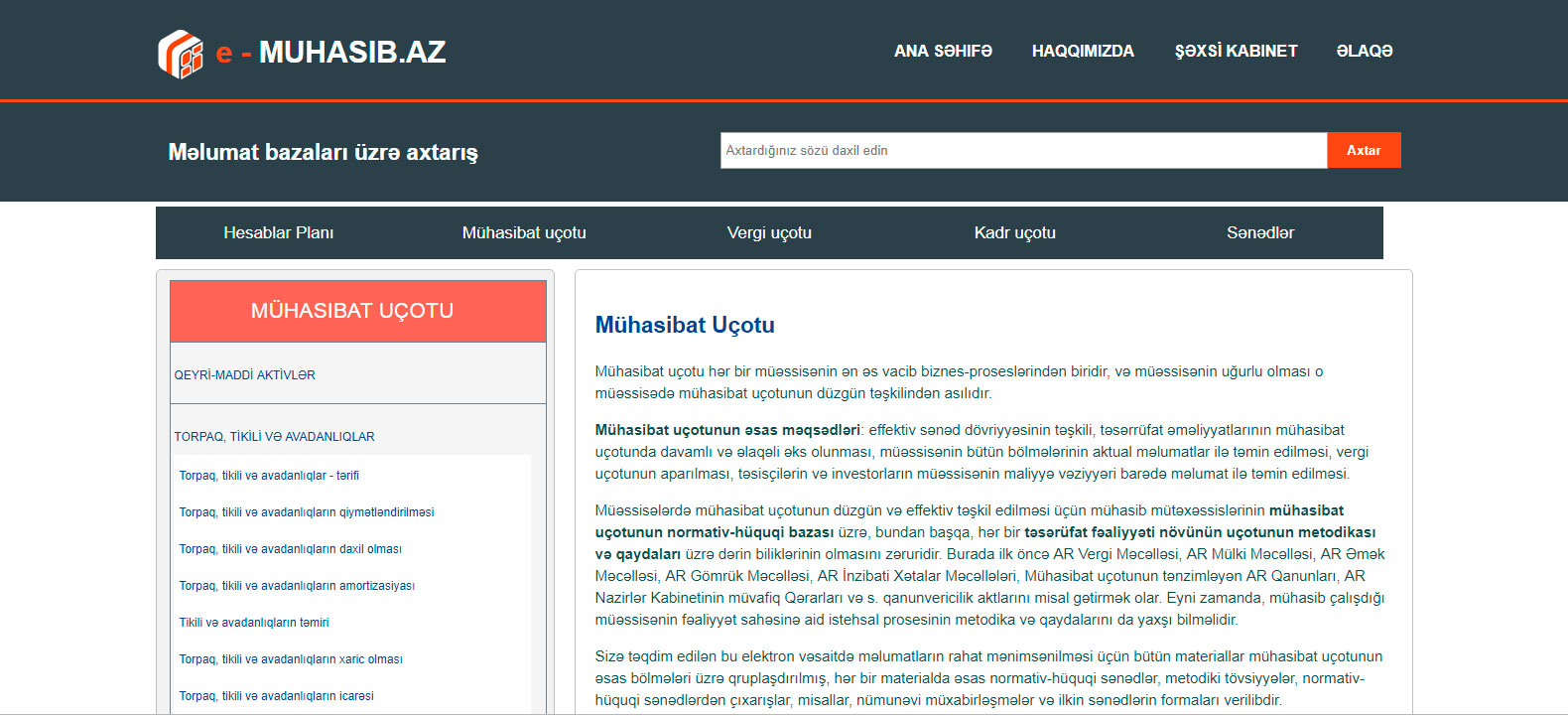This screenshot has height=718, width=1568.
Task: Switch to the Hesablar Planı tab
Action: click(279, 233)
